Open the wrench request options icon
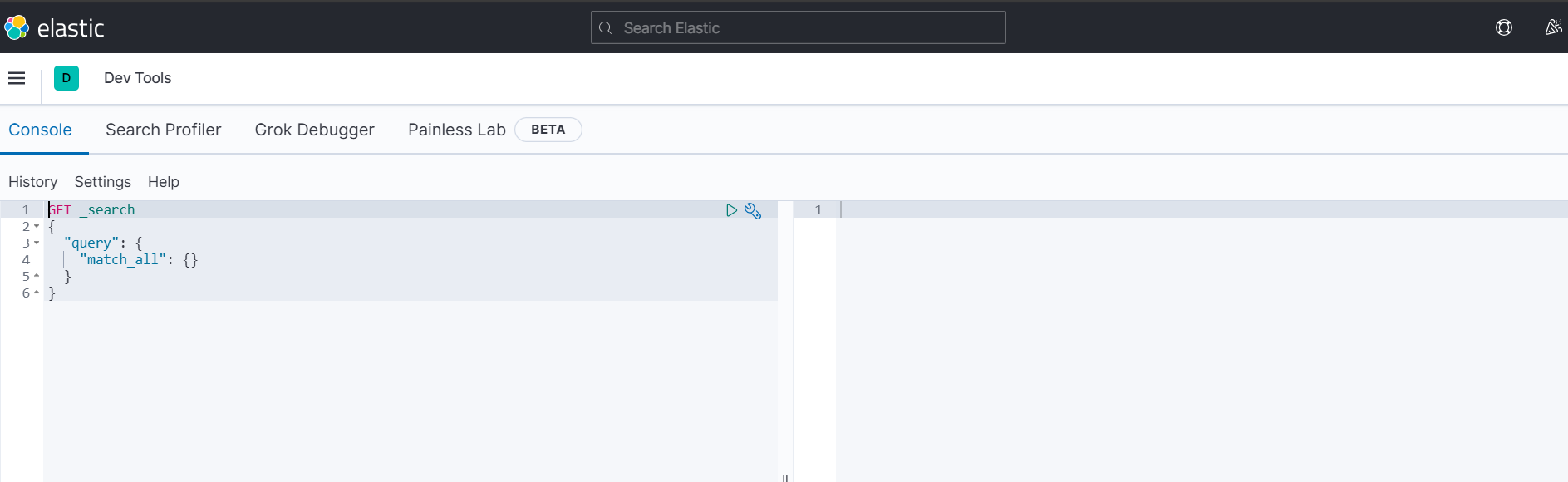The image size is (1568, 482). point(753,210)
